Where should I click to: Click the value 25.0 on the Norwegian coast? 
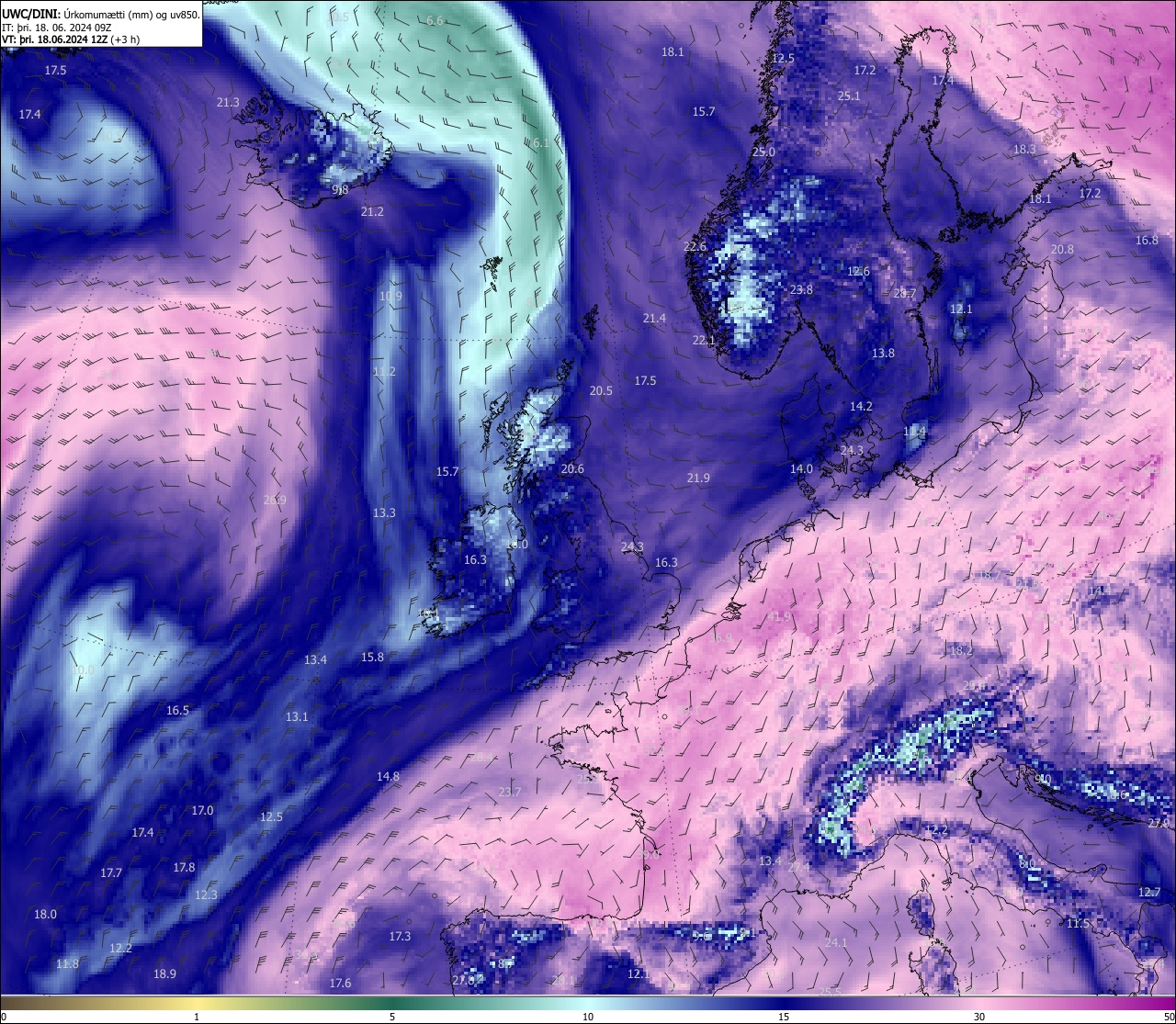763,152
